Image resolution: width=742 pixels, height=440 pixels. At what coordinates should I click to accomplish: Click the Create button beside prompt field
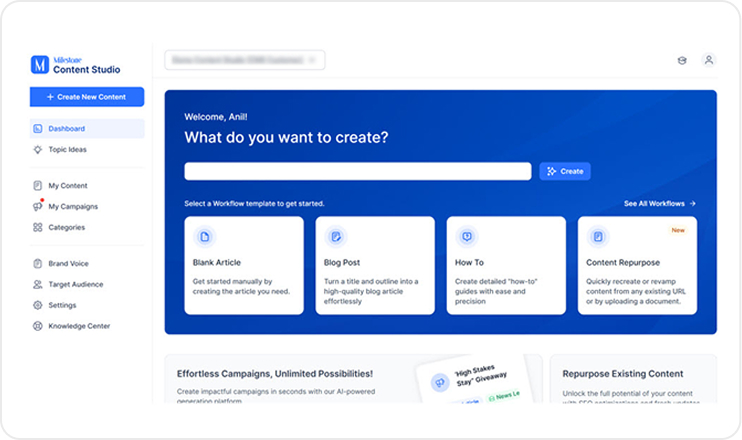coord(565,171)
